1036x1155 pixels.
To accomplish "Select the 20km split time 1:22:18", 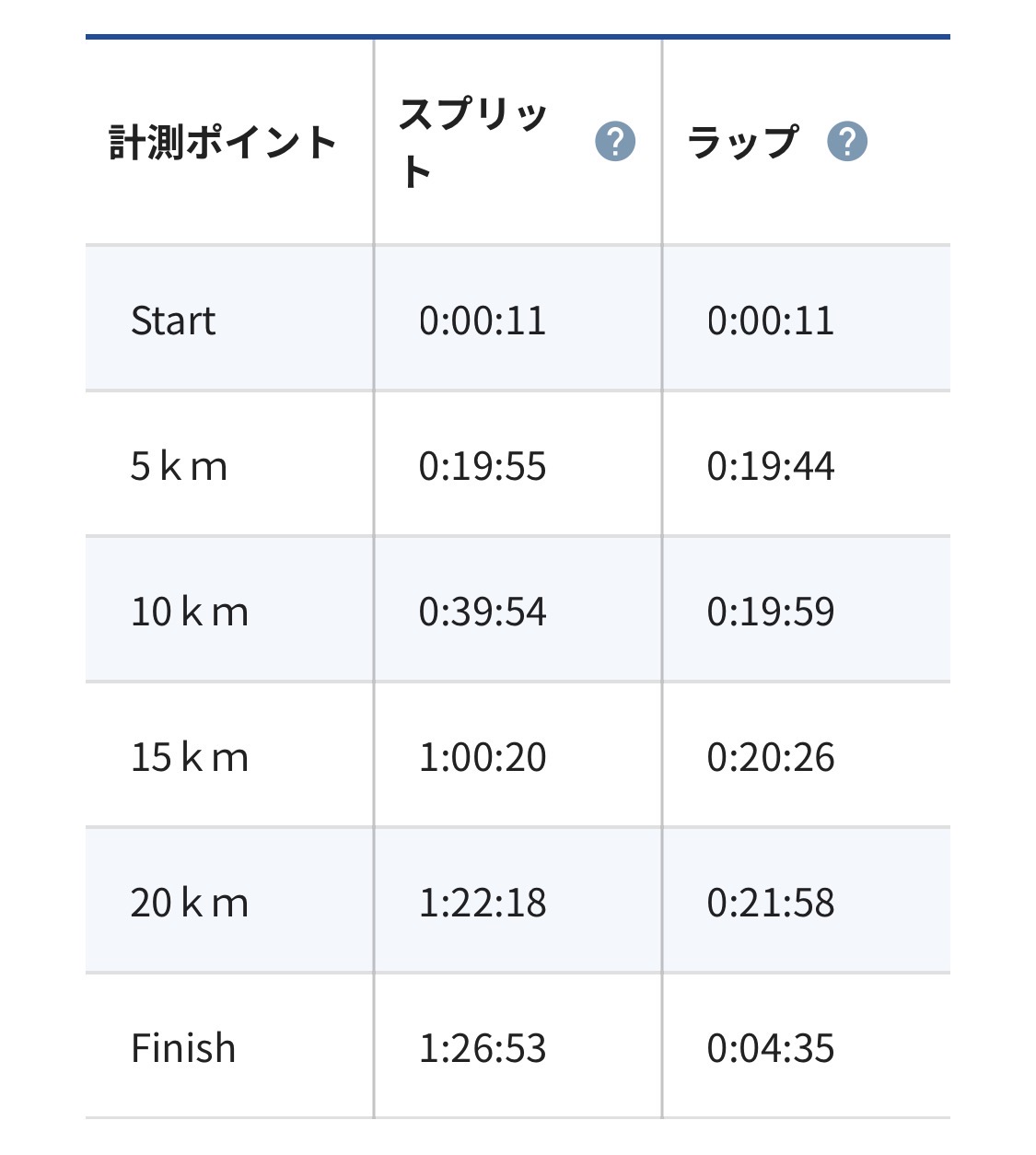I will click(x=483, y=903).
